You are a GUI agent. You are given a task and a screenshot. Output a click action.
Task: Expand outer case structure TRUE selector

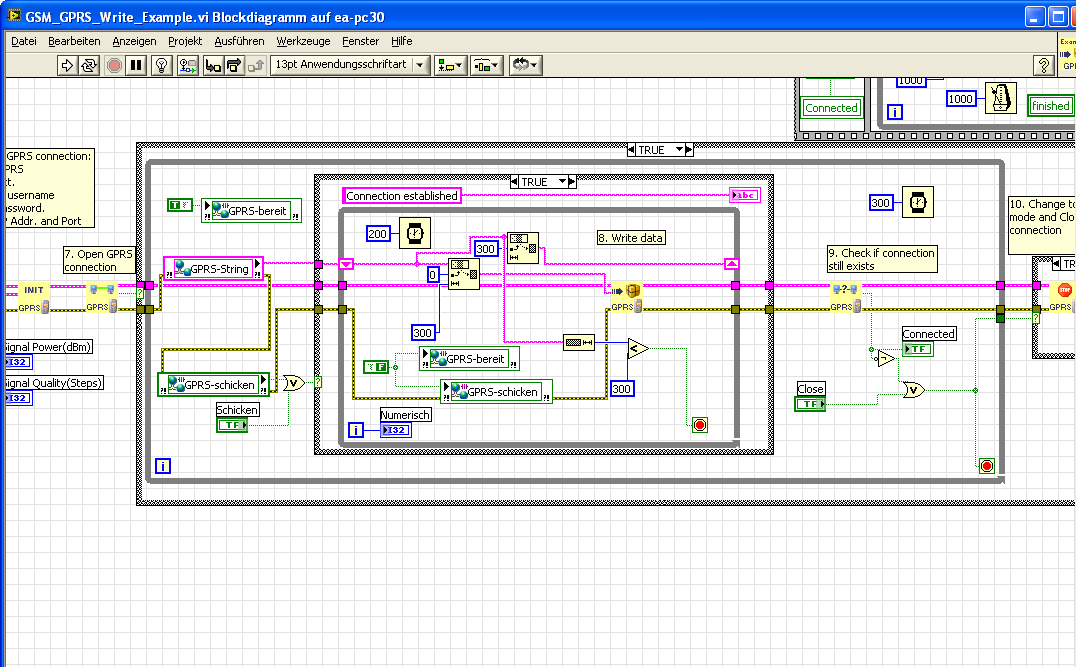coord(680,149)
